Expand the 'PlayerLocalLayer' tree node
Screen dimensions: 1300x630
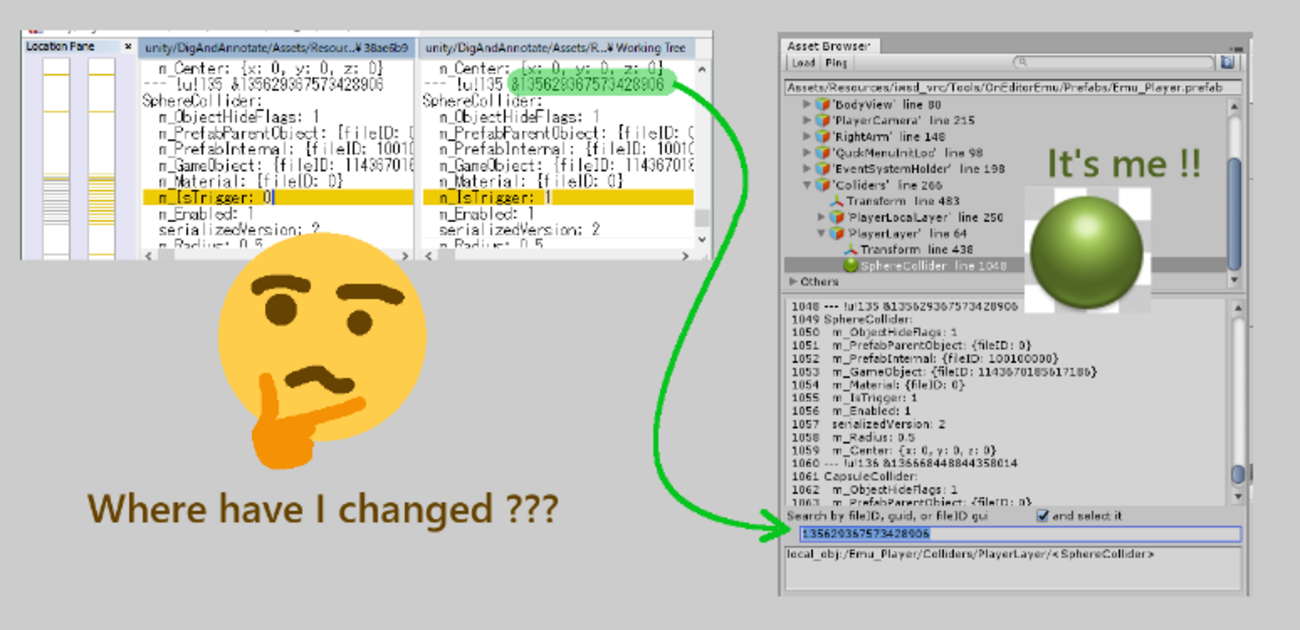coord(822,217)
